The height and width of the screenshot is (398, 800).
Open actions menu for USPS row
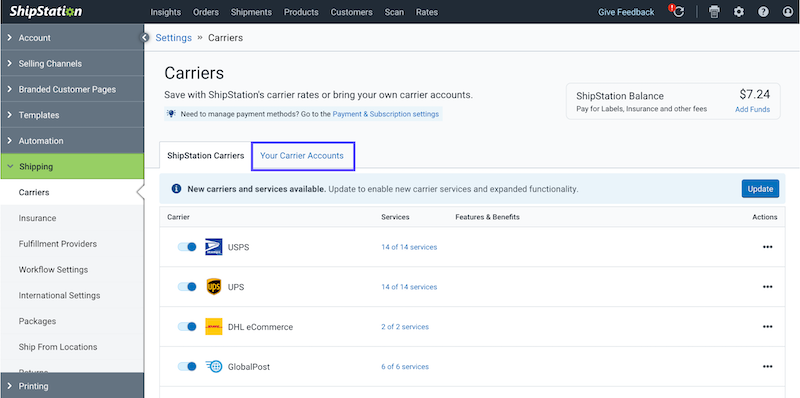[767, 247]
